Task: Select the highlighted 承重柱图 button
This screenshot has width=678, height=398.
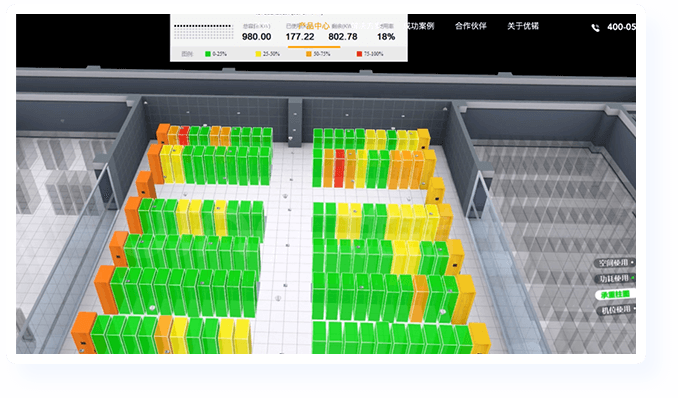Action: click(615, 294)
